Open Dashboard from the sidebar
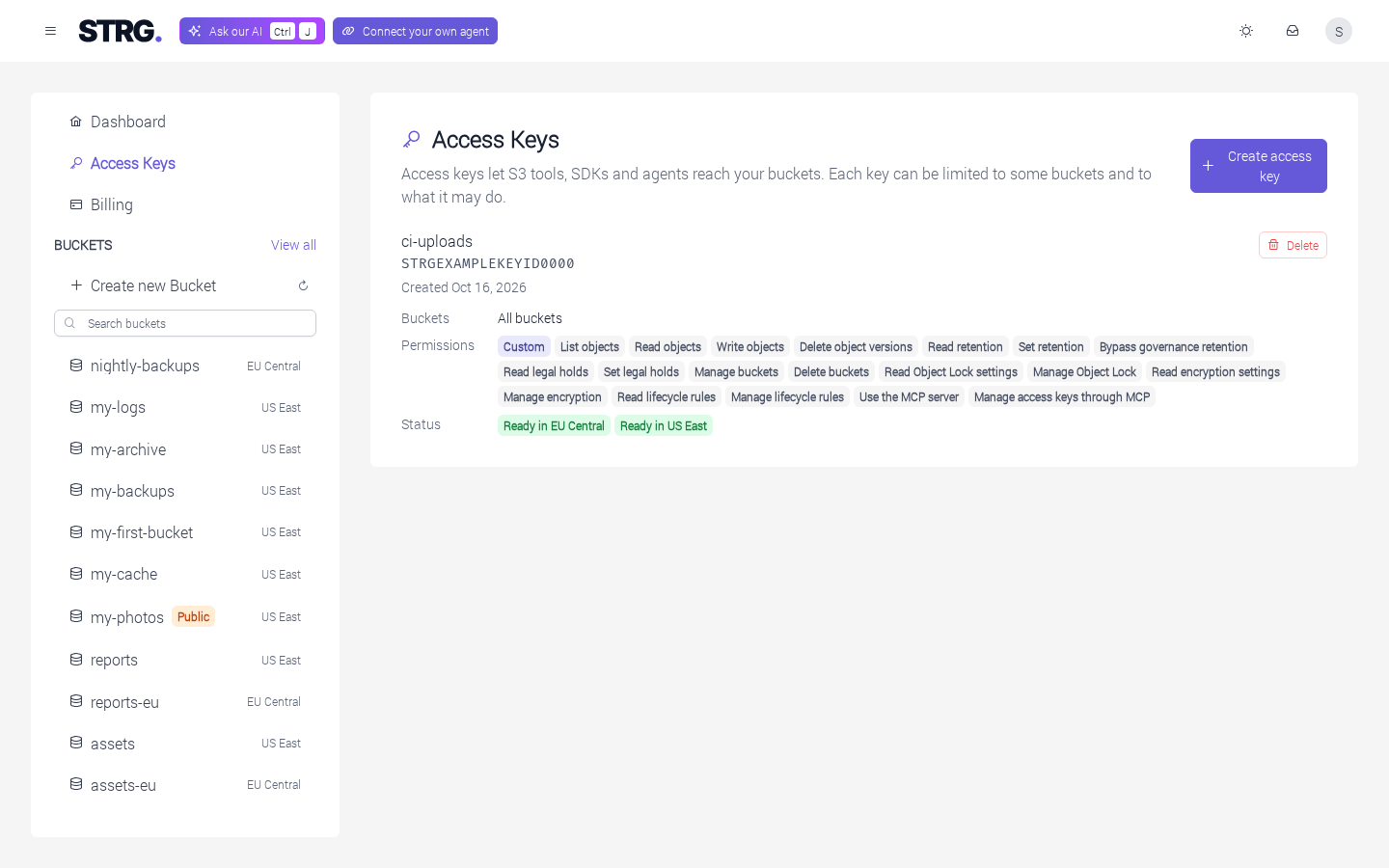This screenshot has height=868, width=1389. click(x=185, y=122)
